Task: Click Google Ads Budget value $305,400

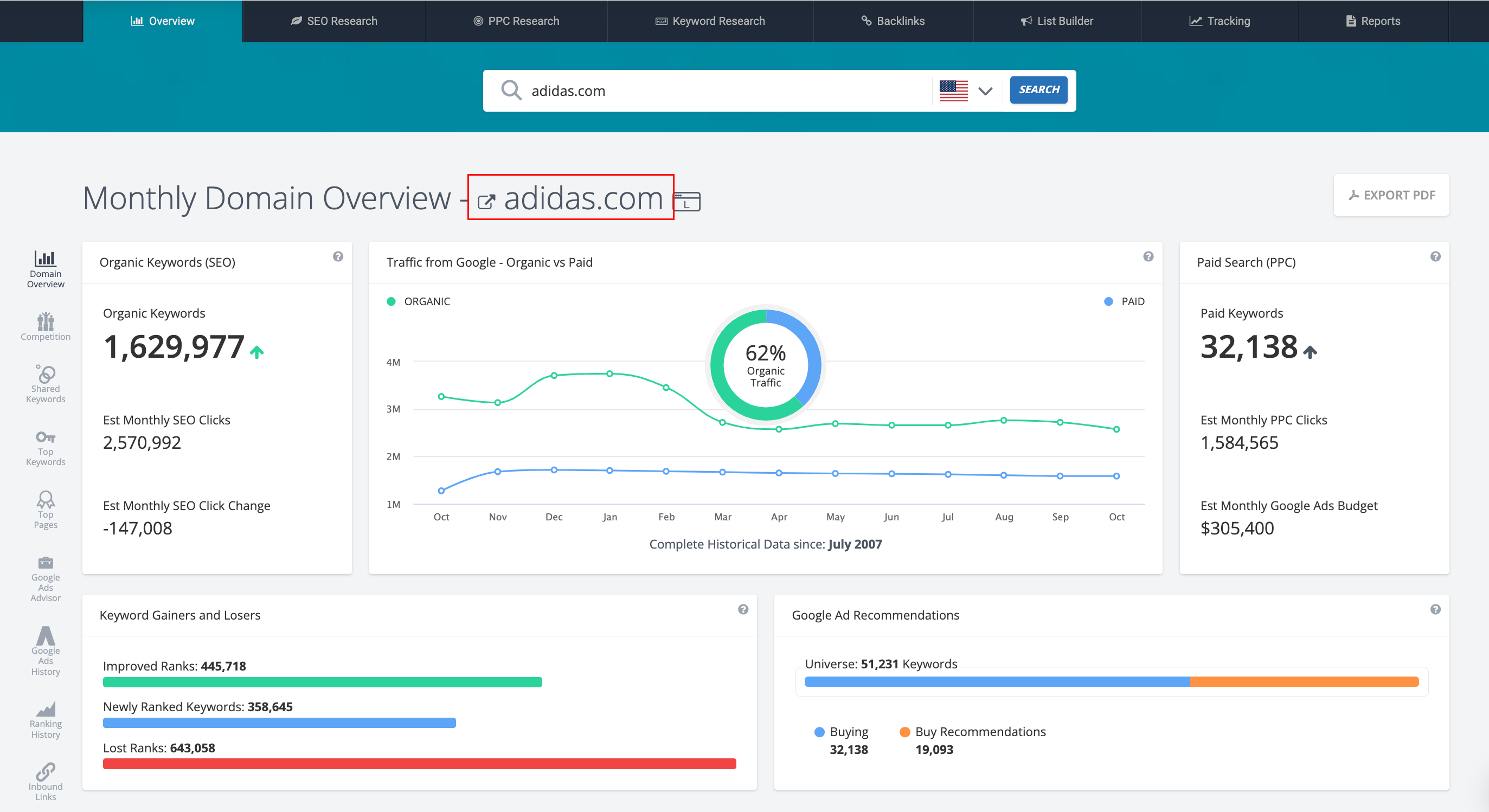Action: tap(1237, 528)
